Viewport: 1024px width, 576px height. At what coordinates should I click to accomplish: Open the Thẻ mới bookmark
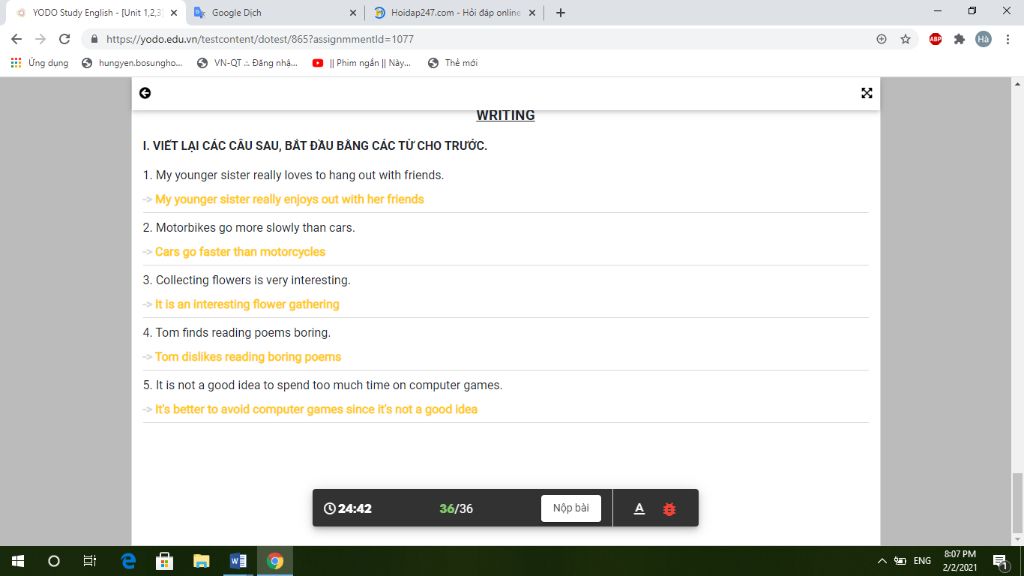coord(453,63)
